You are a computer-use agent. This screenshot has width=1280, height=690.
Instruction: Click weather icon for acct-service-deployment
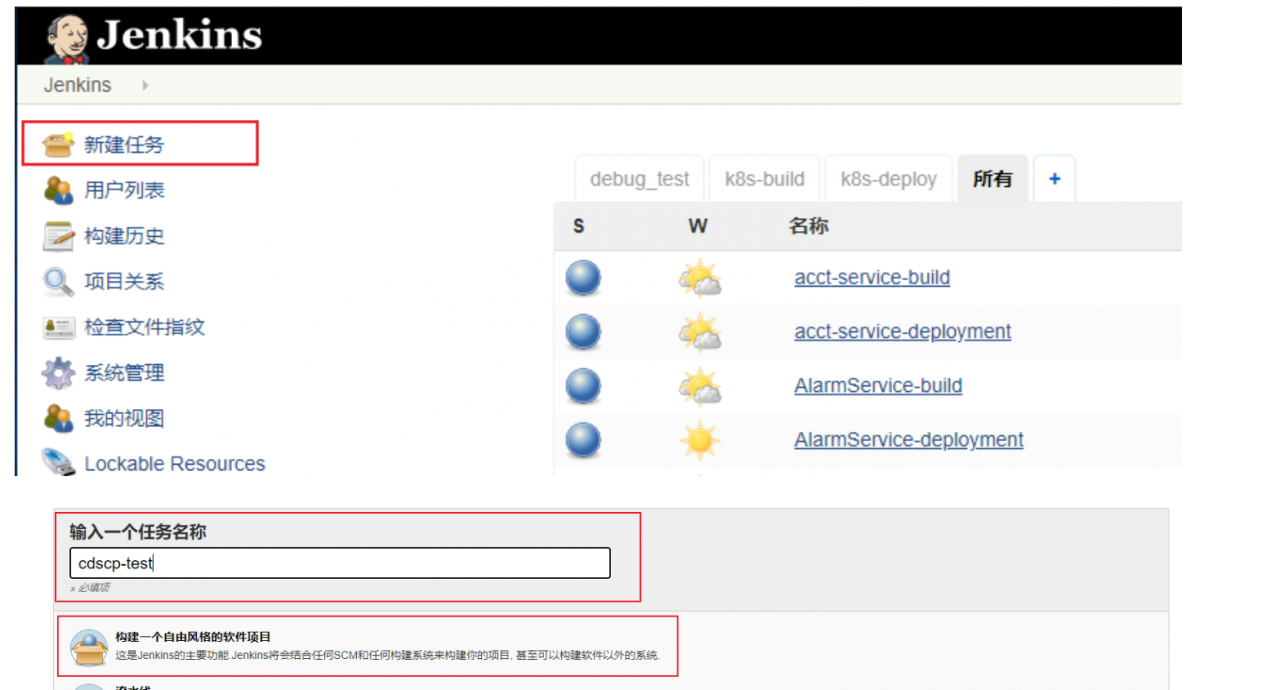click(700, 333)
